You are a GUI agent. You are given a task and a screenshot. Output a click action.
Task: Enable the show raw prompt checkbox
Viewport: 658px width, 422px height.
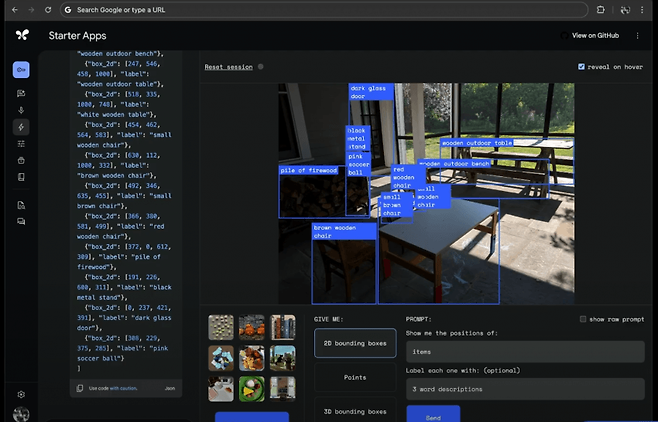tap(584, 319)
